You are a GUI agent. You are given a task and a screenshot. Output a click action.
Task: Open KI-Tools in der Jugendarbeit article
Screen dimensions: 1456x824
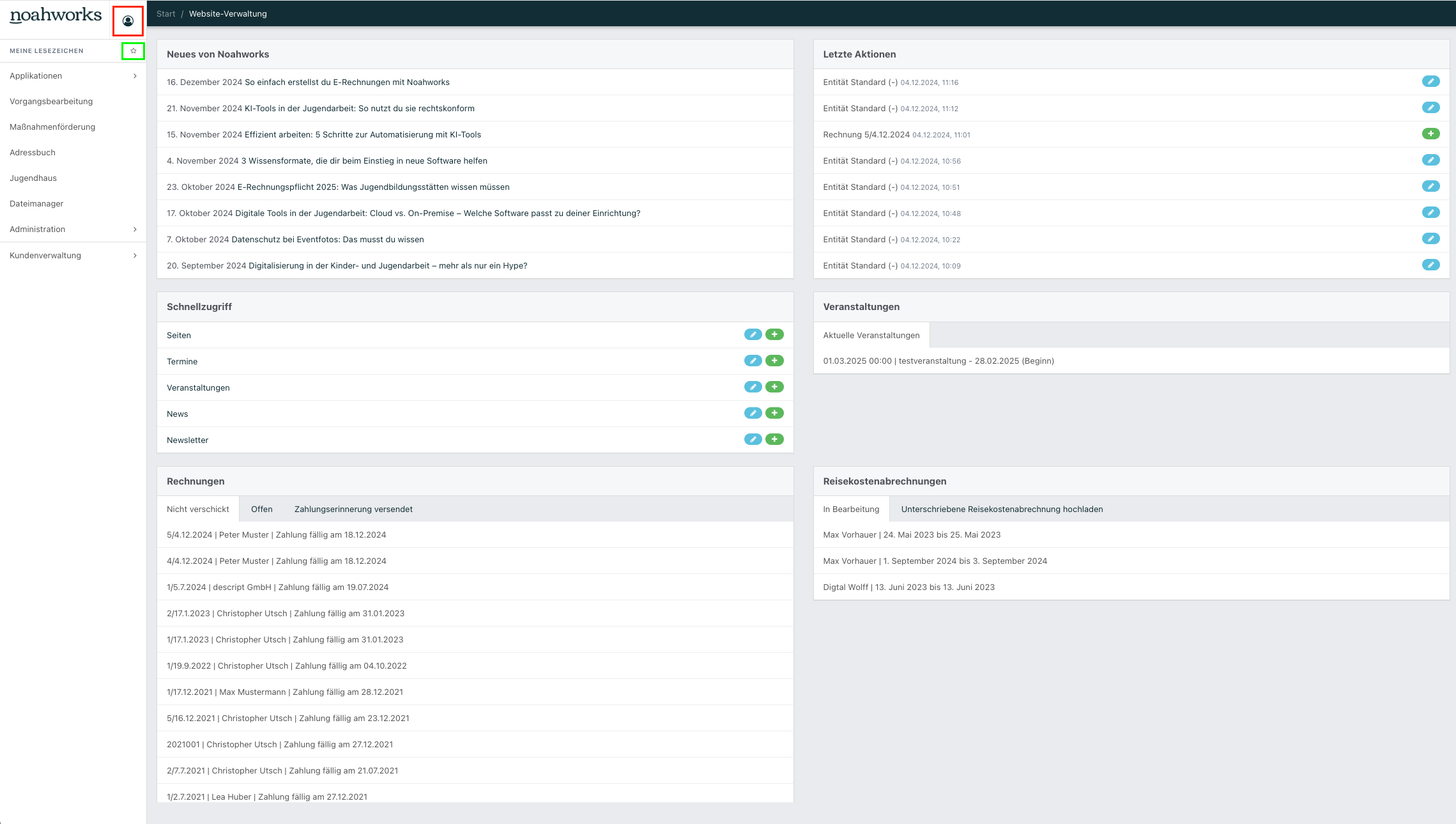coord(360,109)
